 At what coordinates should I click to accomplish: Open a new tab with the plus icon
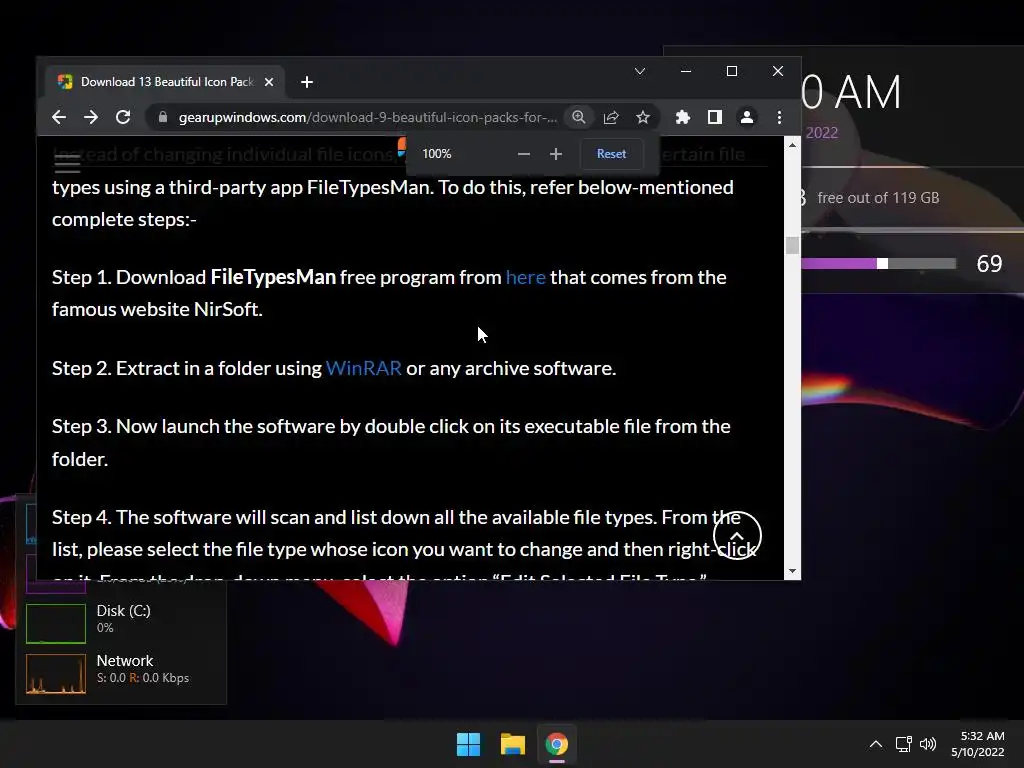point(307,82)
